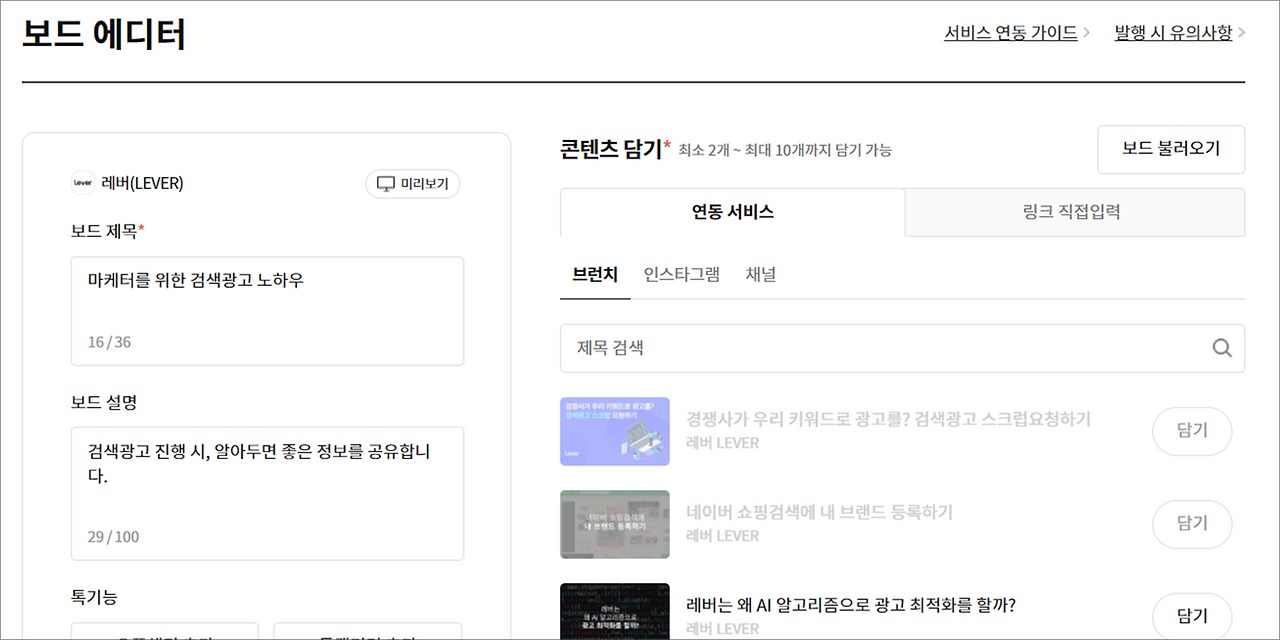This screenshot has width=1280, height=640.
Task: Switch to the 인스타그램 tab
Action: [x=681, y=274]
